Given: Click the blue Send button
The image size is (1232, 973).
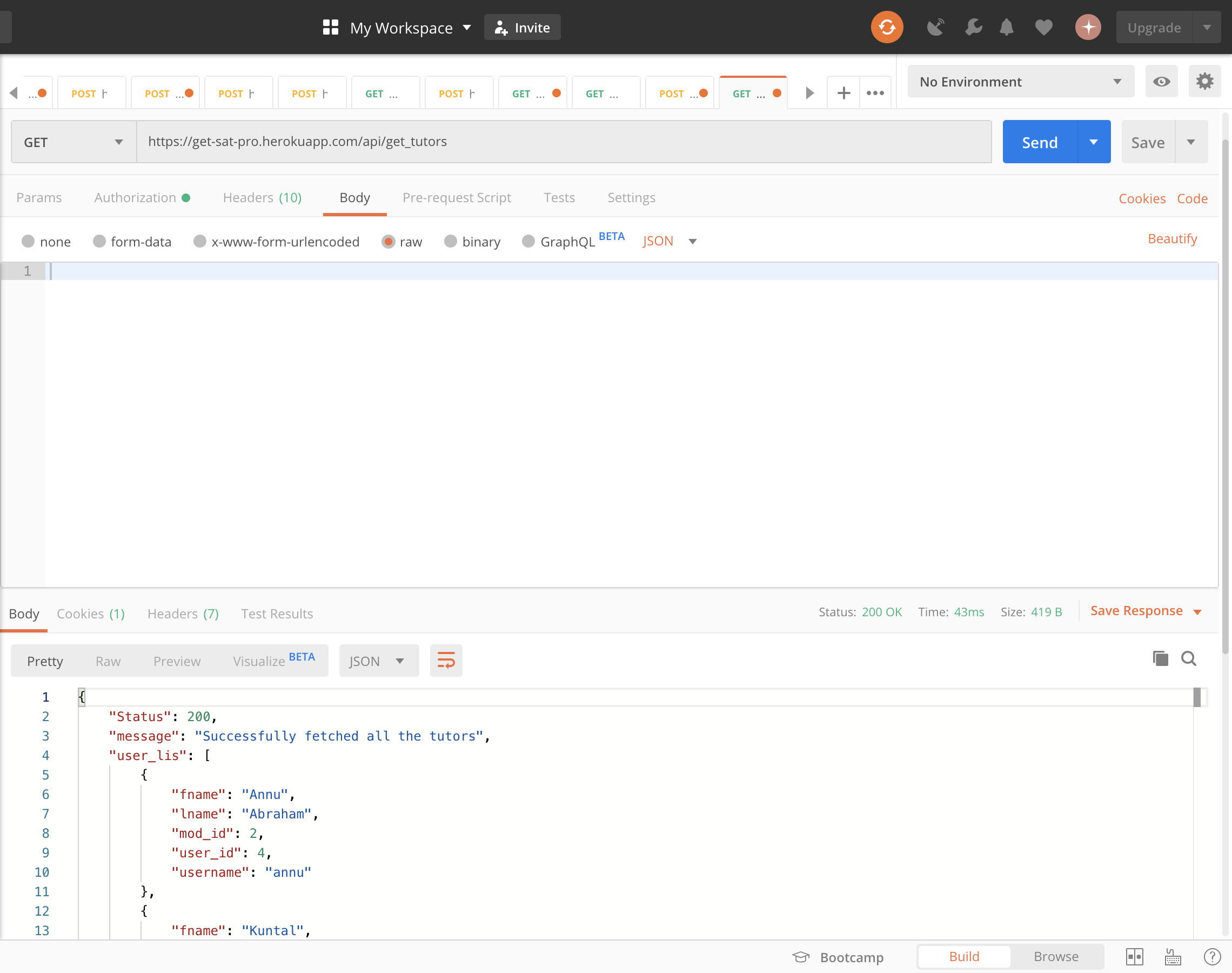Looking at the screenshot, I should click(x=1040, y=142).
